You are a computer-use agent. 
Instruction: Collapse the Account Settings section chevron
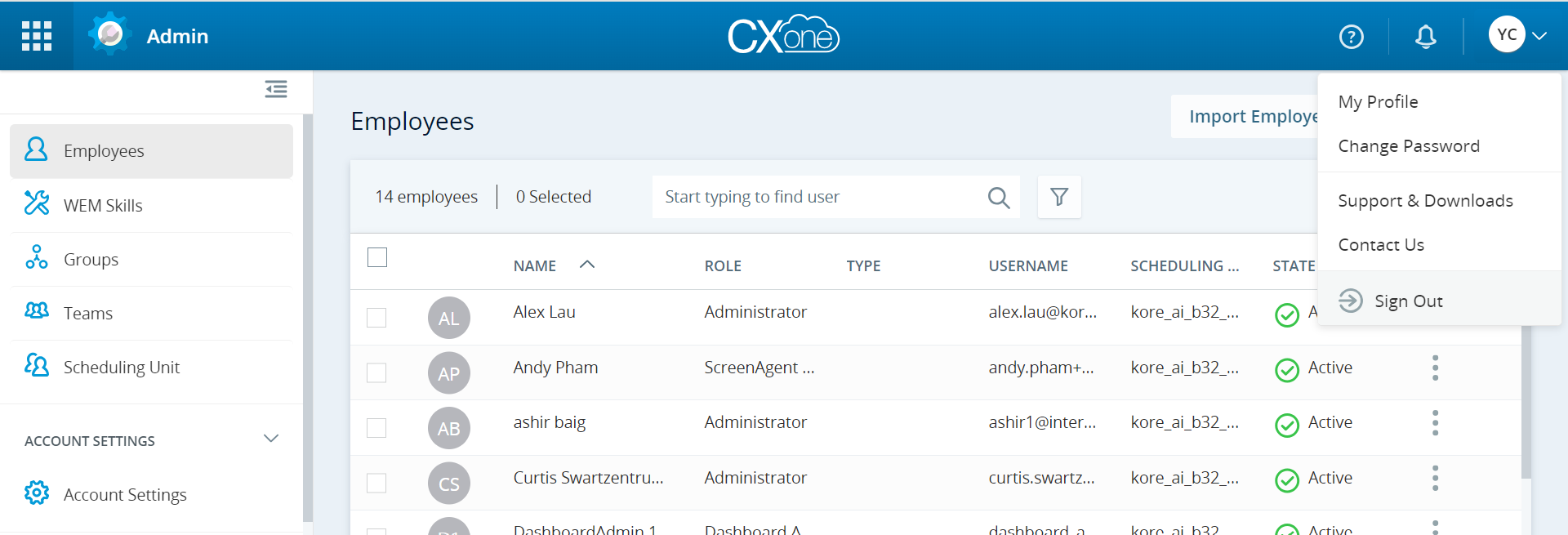coord(271,439)
